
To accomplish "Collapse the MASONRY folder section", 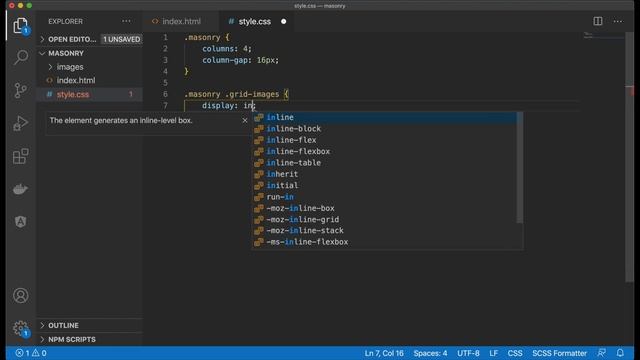I will point(65,53).
